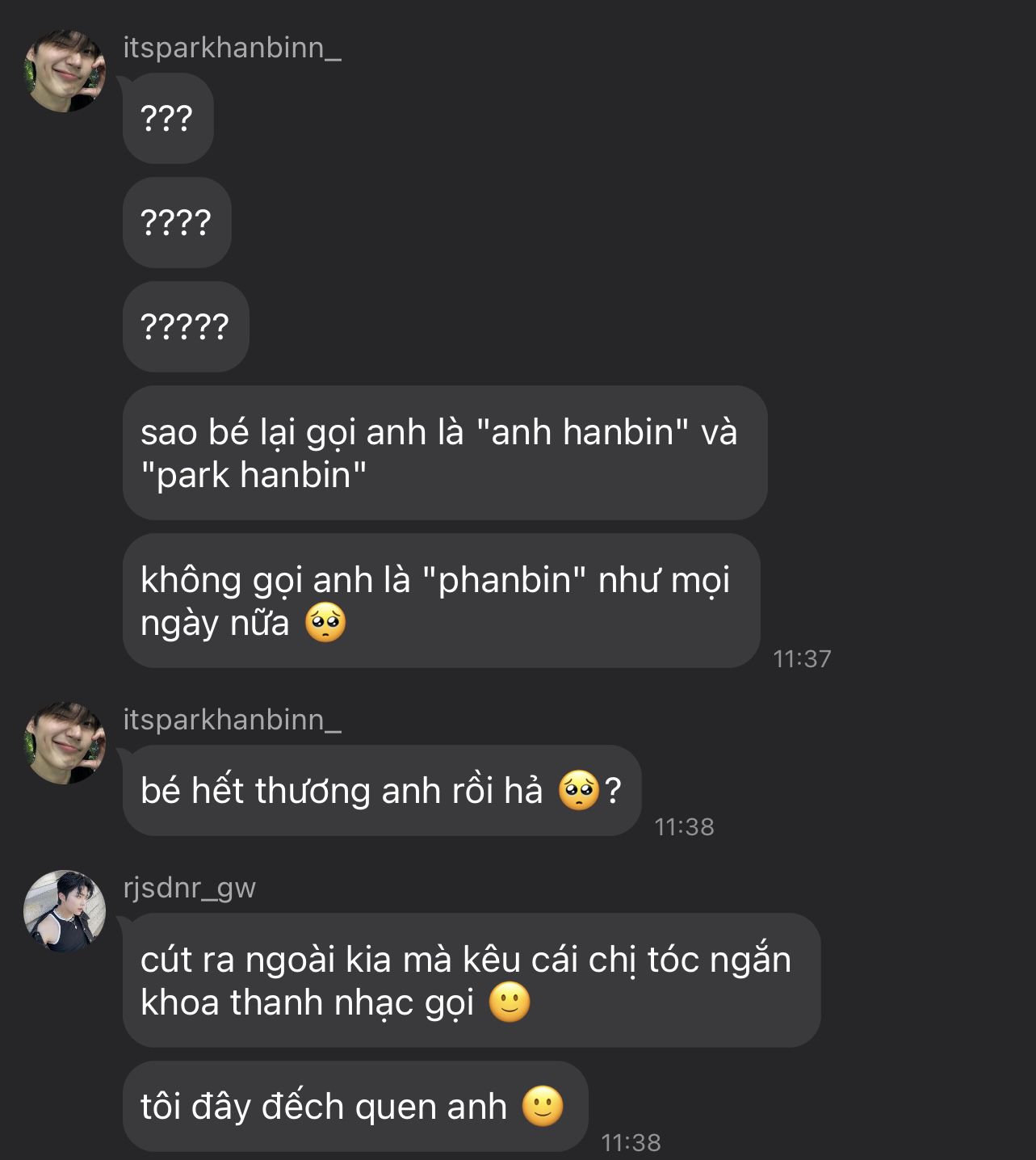This screenshot has width=1036, height=1160.
Task: Click username itsparkhanbinn_ above 'bé hết thương' message
Action: pyautogui.click(x=233, y=719)
